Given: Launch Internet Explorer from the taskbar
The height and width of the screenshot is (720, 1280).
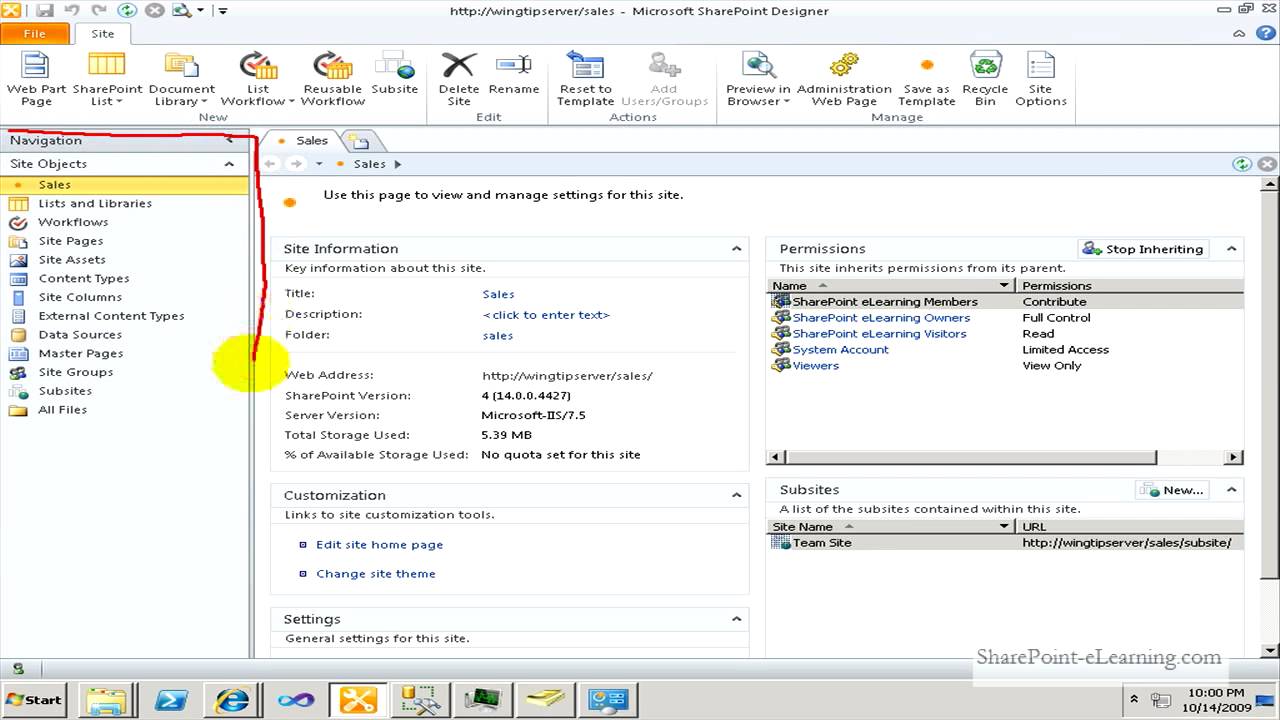Looking at the screenshot, I should coord(232,699).
